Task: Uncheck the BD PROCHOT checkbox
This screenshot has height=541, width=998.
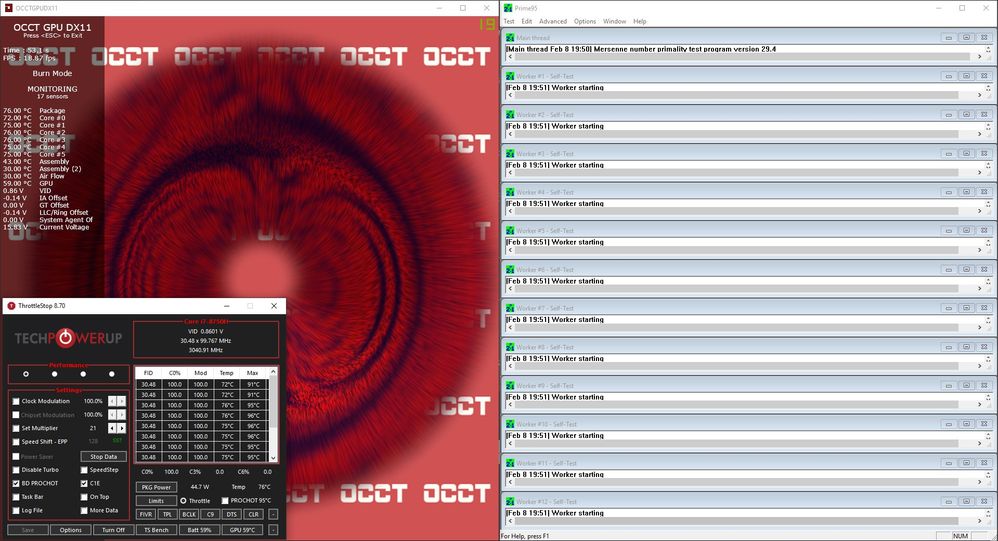Action: tap(16, 484)
